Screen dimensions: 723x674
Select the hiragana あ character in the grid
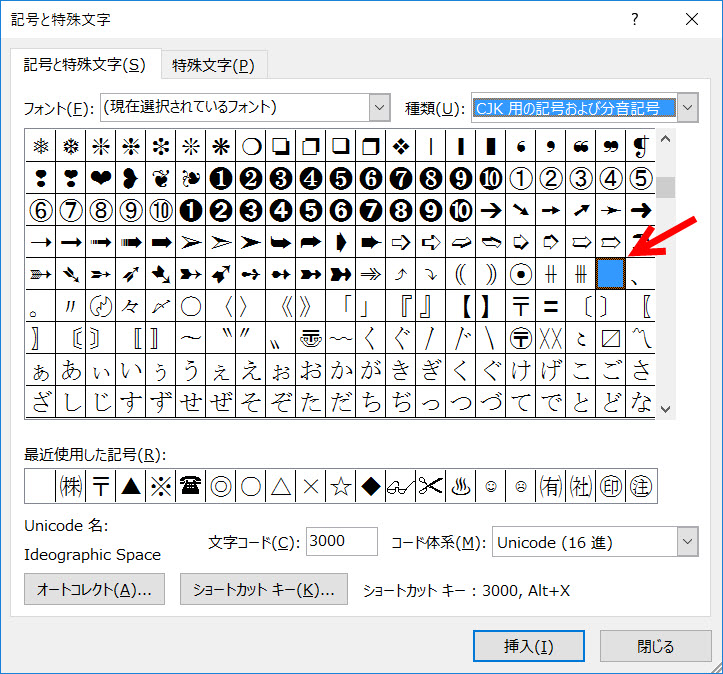point(70,371)
